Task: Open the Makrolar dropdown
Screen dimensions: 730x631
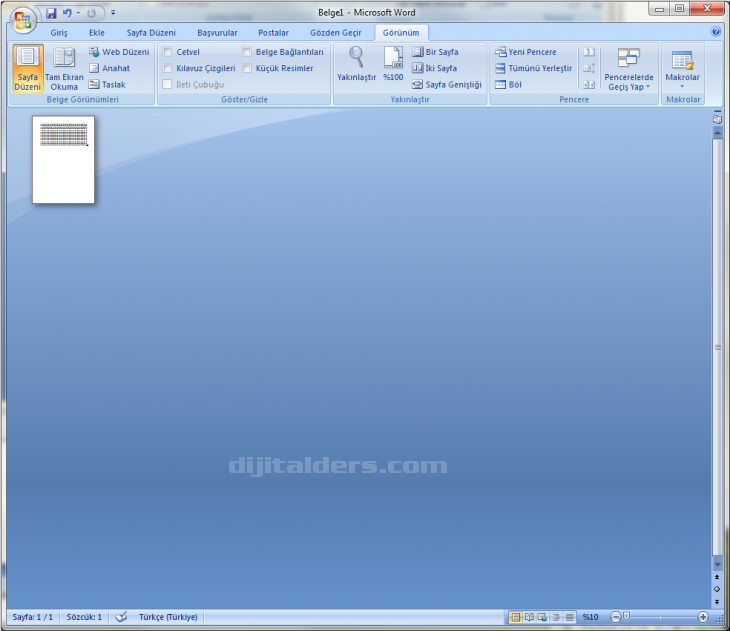Action: coord(683,68)
